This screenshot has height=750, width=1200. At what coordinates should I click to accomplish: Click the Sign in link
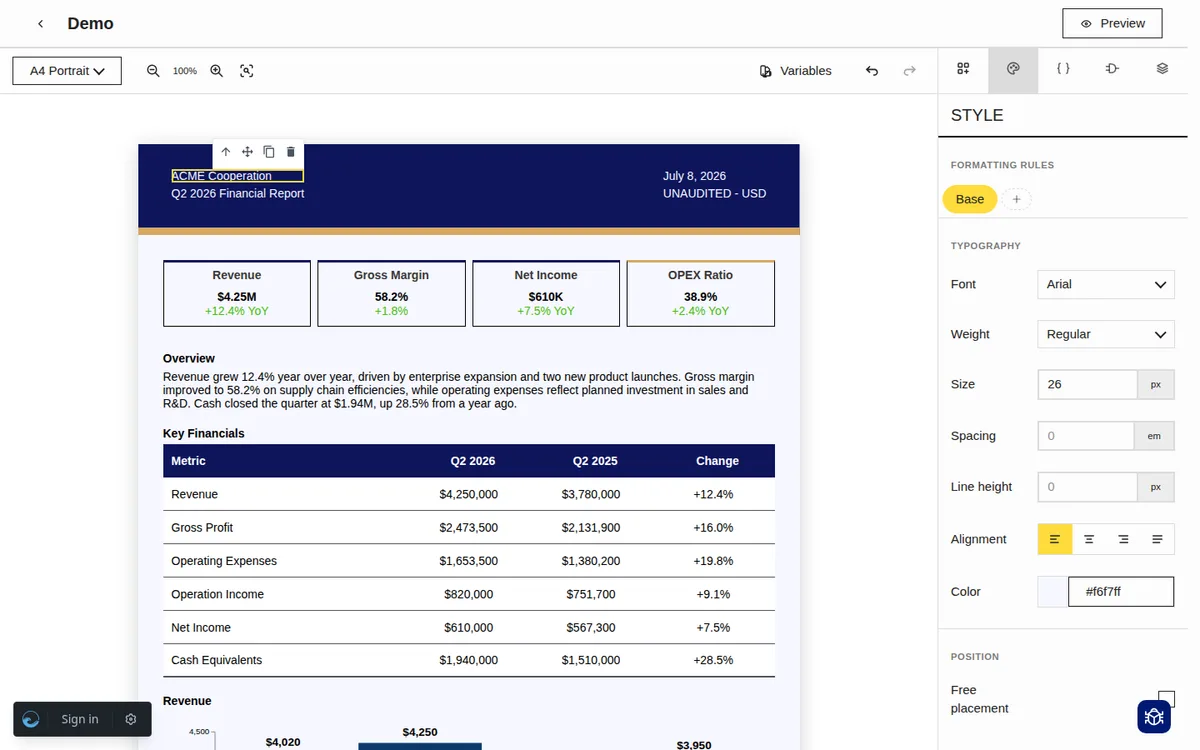coord(80,719)
